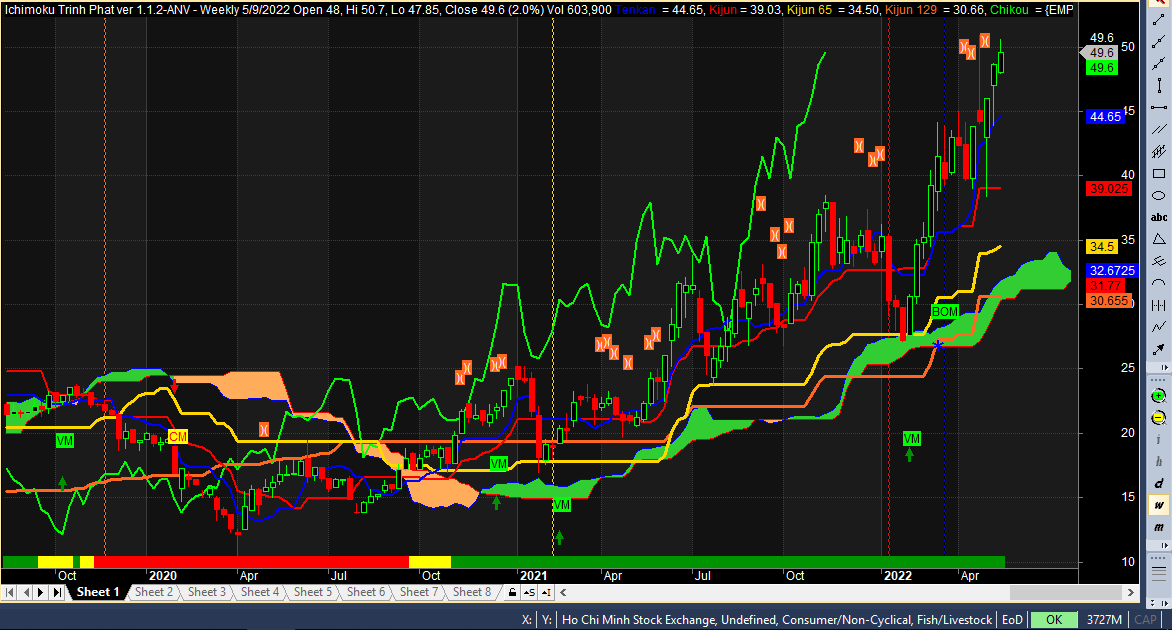Toggle the sheet lock icon
The height and width of the screenshot is (630, 1172).
point(513,593)
